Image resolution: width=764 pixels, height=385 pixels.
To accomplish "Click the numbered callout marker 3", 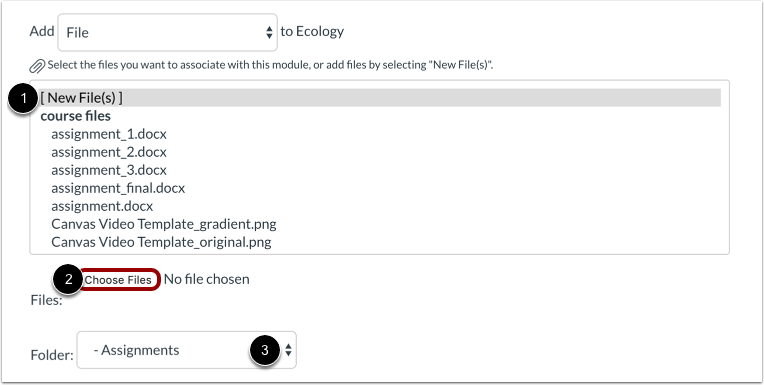I will (265, 350).
